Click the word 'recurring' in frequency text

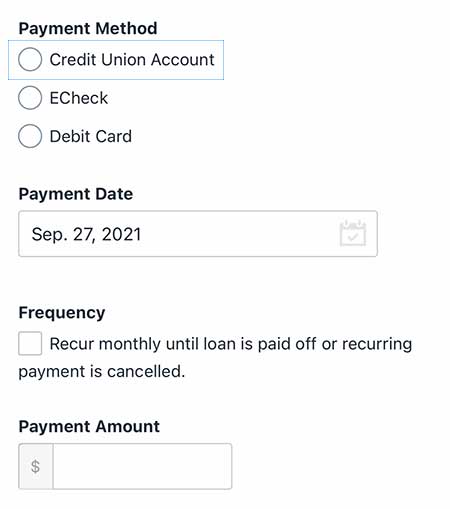click(377, 344)
